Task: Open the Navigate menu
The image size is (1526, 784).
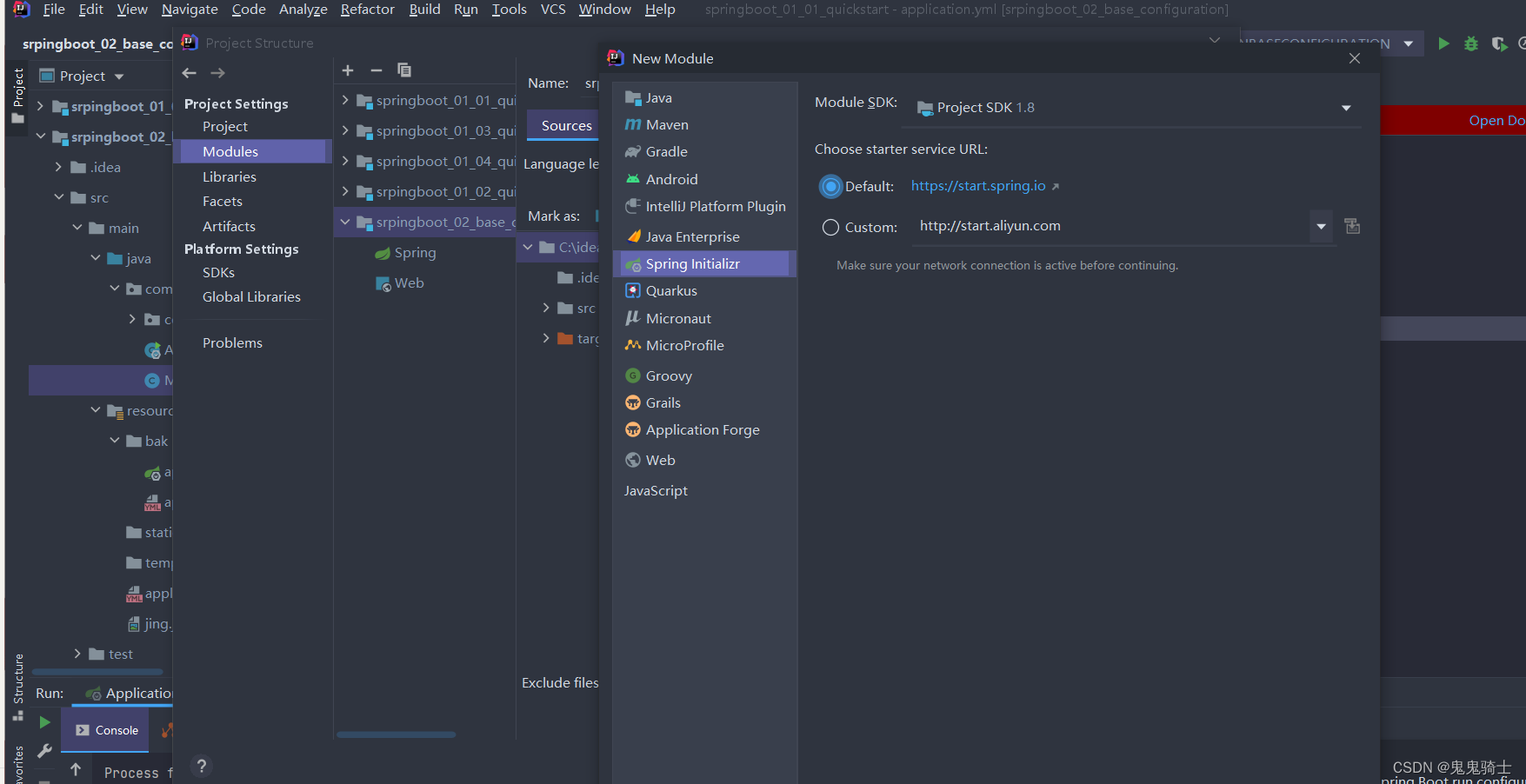Action: 190,10
